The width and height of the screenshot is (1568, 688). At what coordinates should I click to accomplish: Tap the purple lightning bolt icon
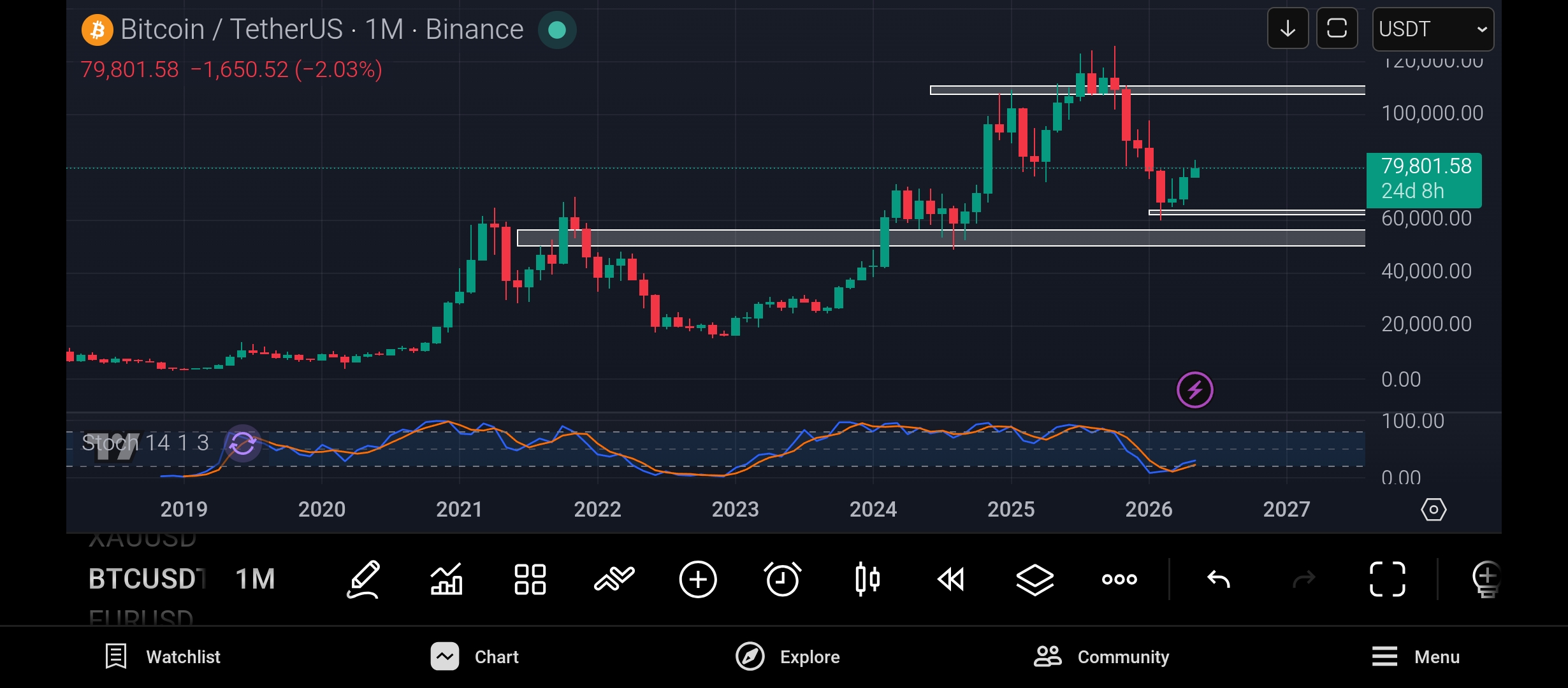[x=1195, y=390]
